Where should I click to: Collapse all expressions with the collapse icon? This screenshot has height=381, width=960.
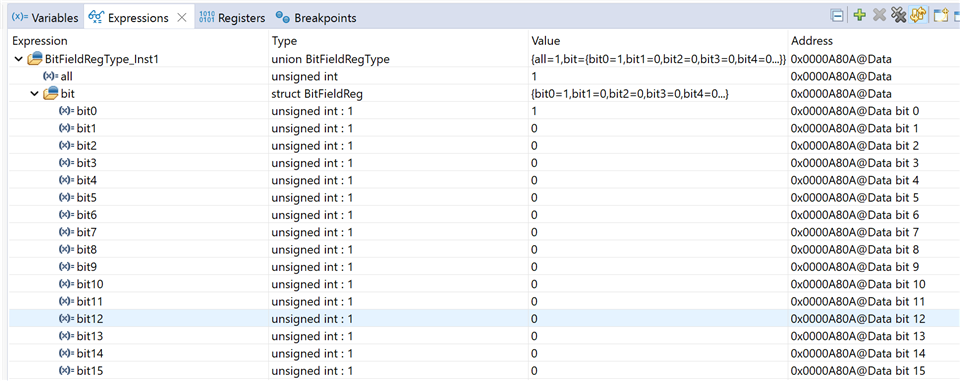coord(837,17)
